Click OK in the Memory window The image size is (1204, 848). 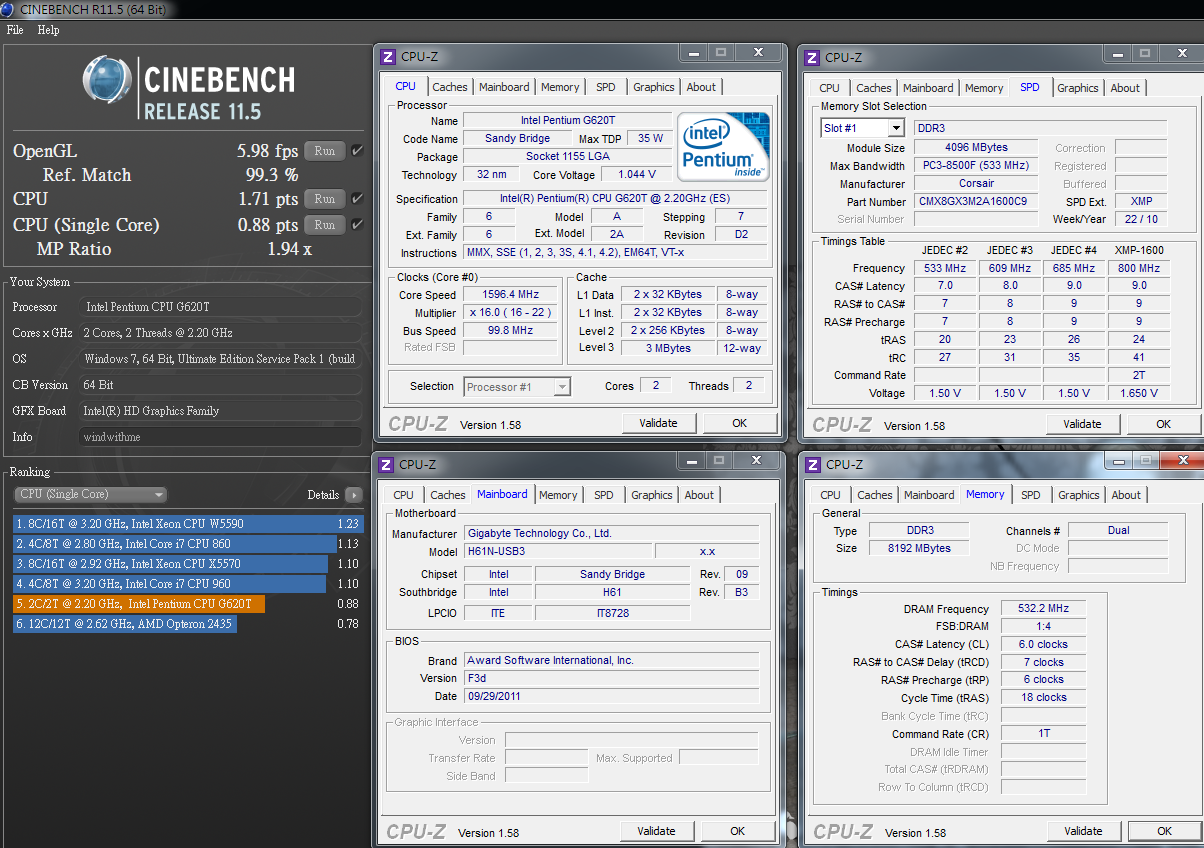tap(1164, 831)
